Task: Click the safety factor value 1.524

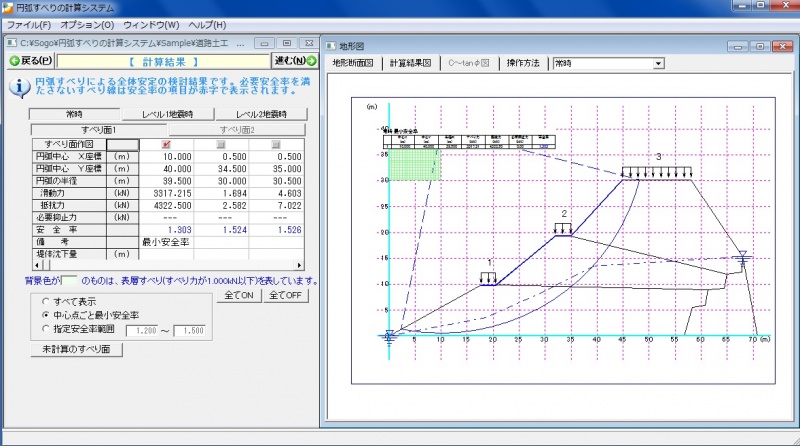Action: [x=234, y=230]
